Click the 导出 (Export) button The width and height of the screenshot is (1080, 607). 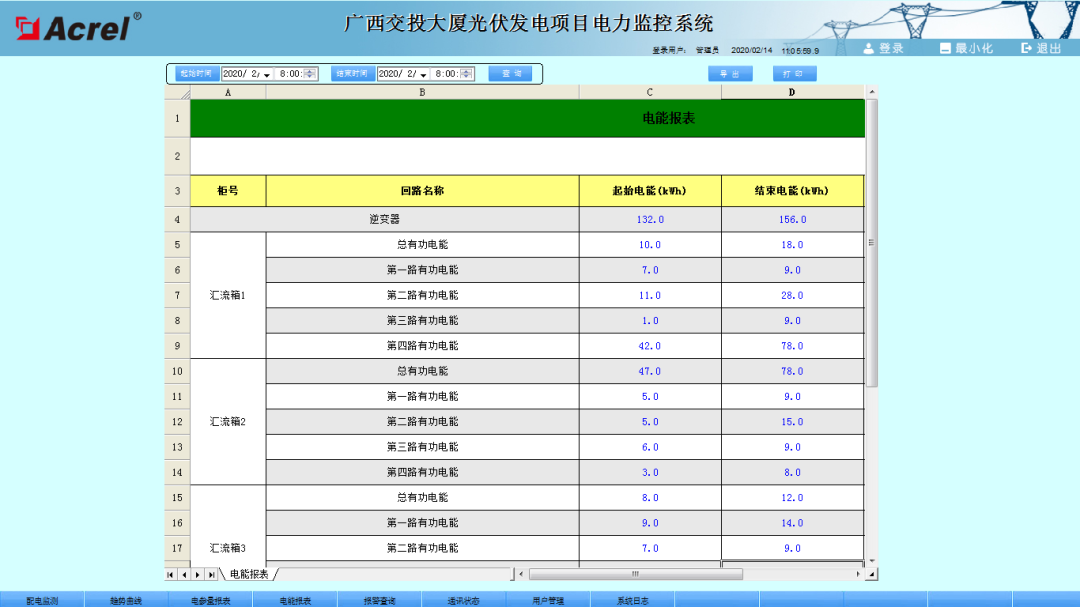(x=730, y=73)
